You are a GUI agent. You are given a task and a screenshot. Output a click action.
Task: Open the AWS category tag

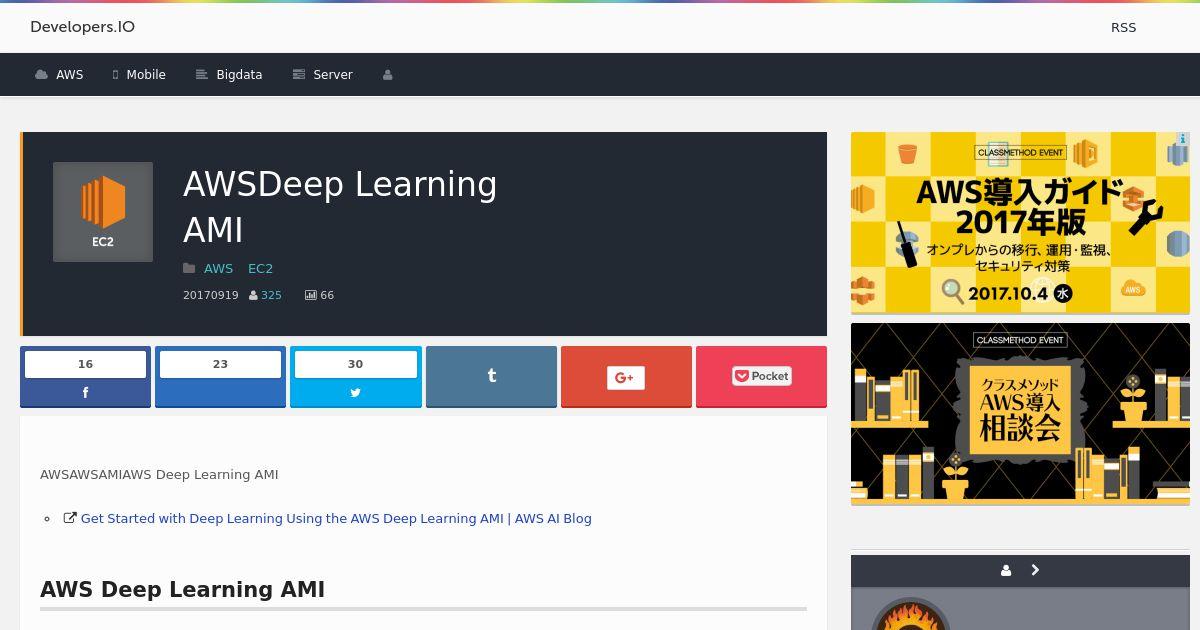pyautogui.click(x=218, y=268)
